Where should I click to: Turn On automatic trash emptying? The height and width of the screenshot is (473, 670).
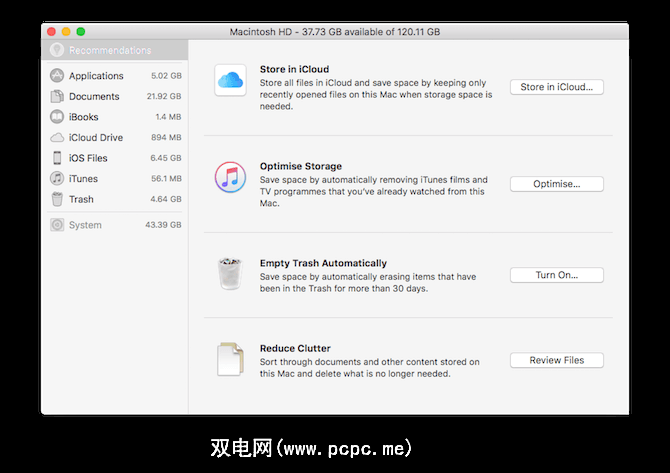click(x=557, y=275)
